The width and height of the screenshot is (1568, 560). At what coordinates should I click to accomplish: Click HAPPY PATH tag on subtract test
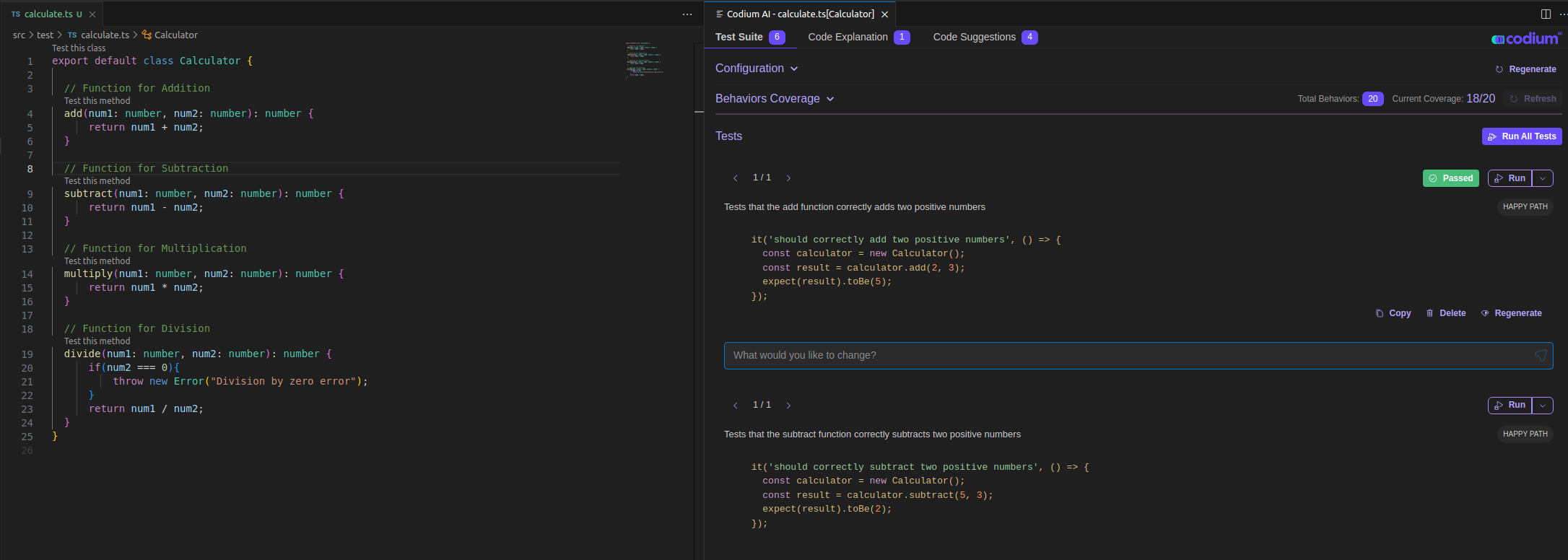pos(1525,434)
